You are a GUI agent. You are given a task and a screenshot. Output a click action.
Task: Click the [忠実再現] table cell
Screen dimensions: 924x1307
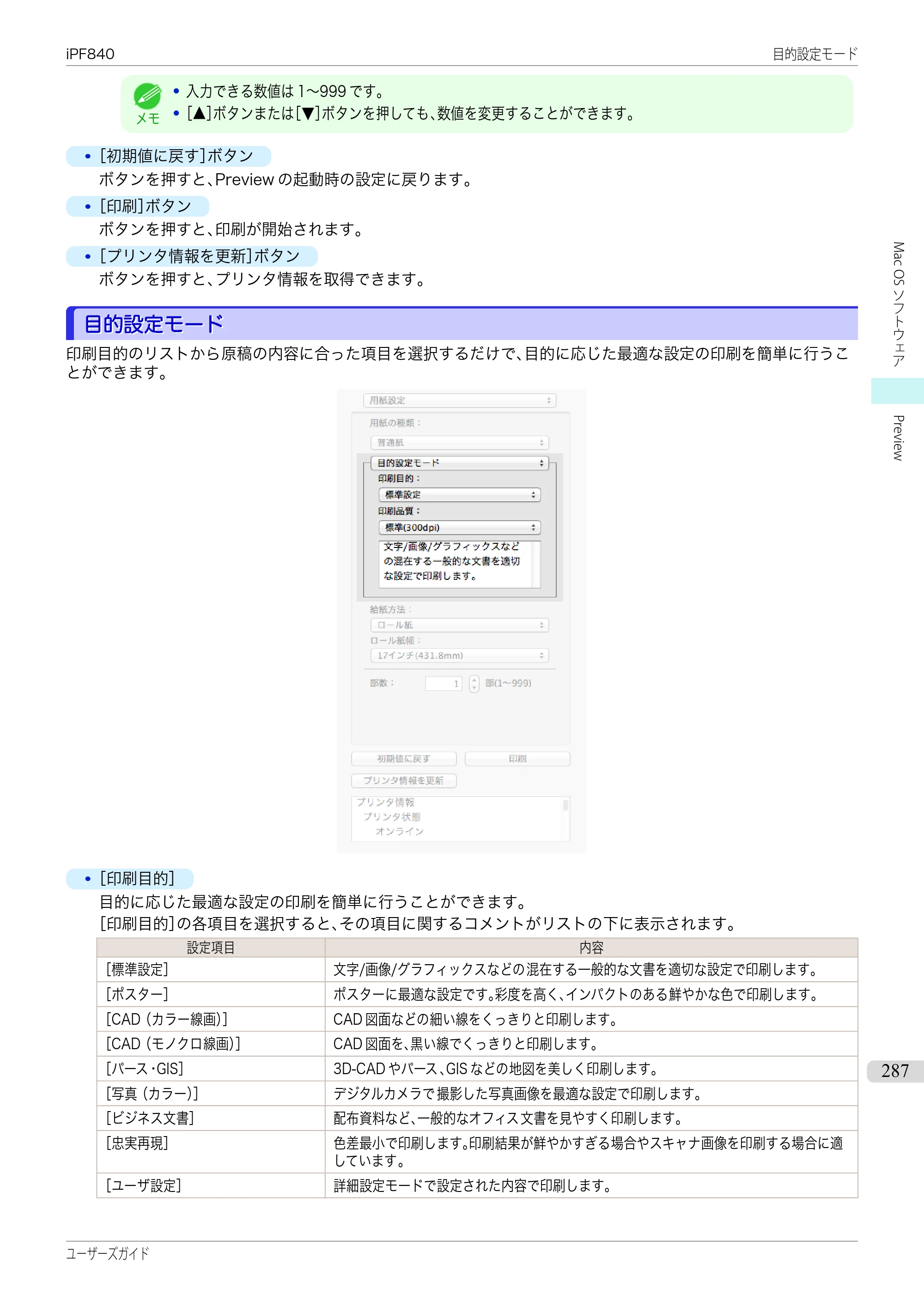(211, 1152)
